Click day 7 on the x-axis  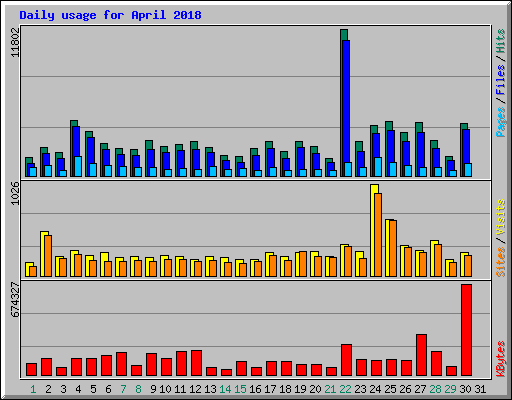(x=123, y=389)
